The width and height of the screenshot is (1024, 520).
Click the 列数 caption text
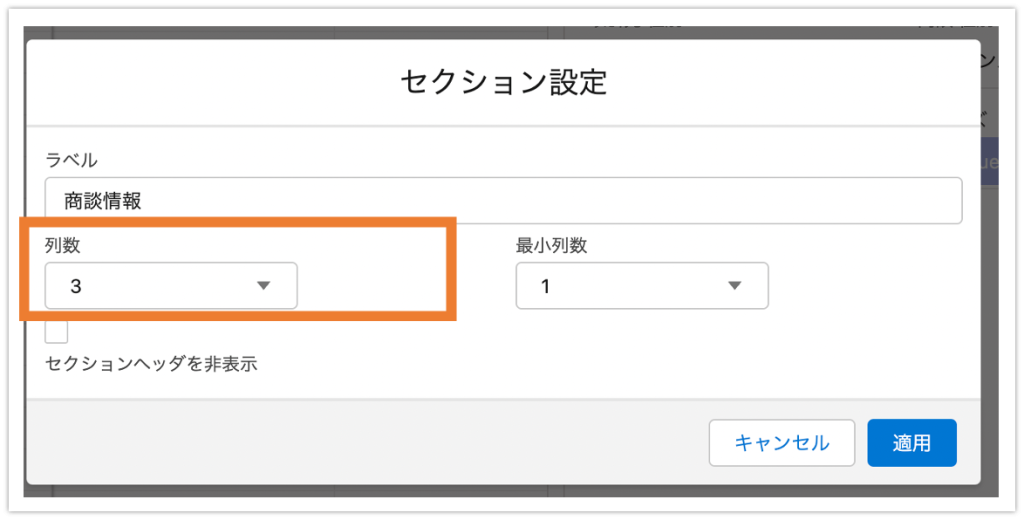click(x=63, y=245)
